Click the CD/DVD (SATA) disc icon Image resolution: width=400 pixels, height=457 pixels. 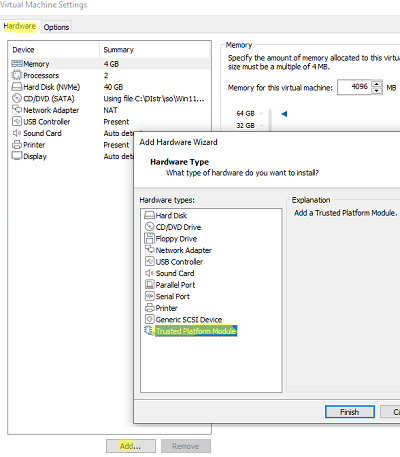17,98
